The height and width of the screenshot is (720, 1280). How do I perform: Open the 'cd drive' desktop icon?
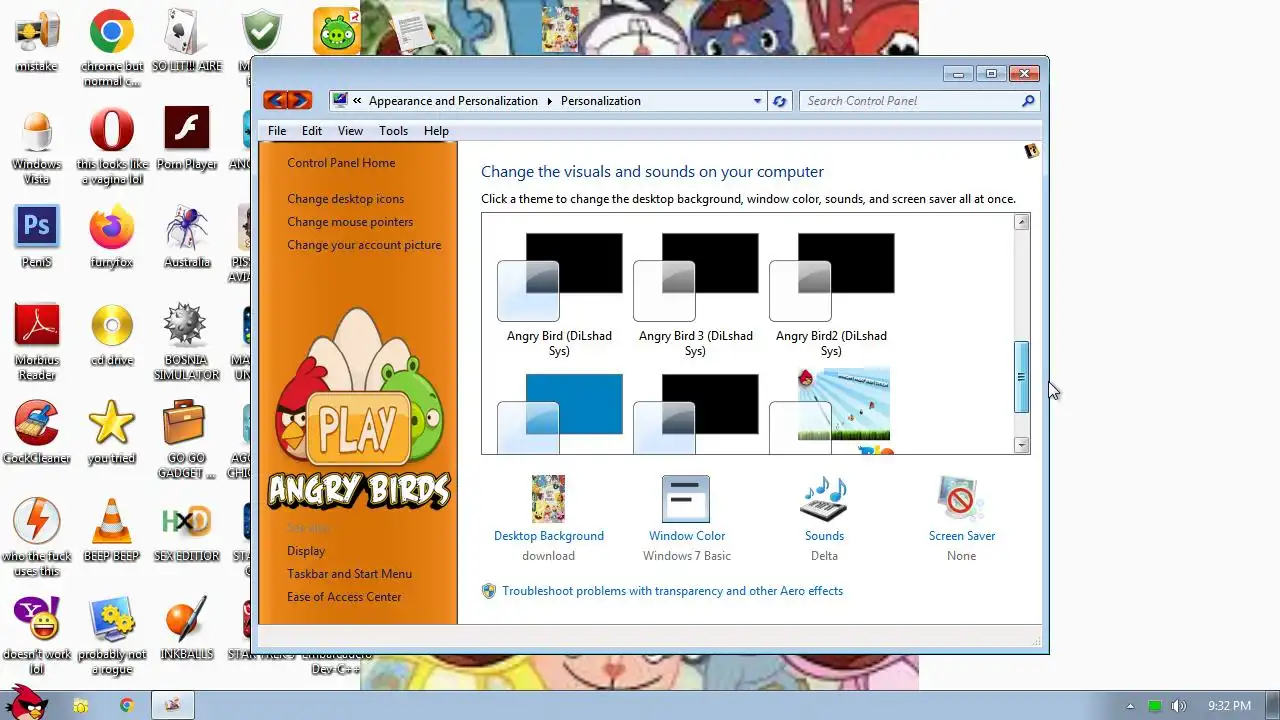point(112,335)
